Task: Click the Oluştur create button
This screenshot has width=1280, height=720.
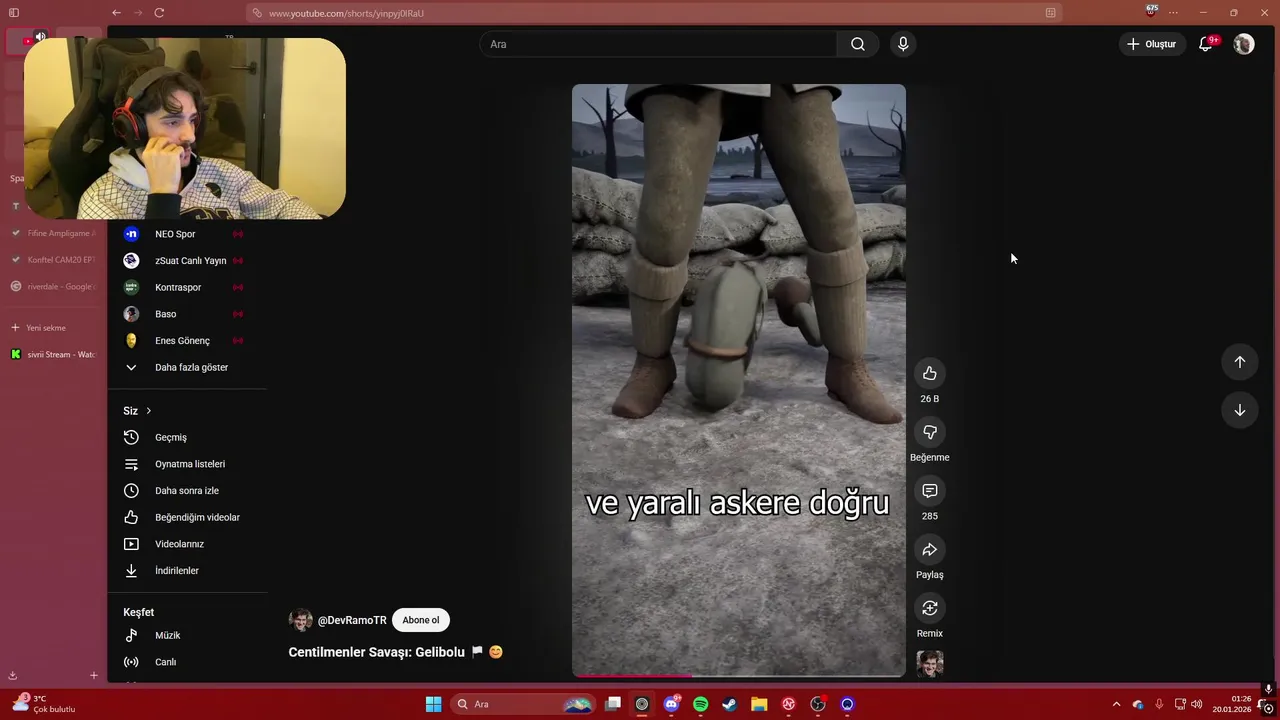Action: pyautogui.click(x=1151, y=44)
